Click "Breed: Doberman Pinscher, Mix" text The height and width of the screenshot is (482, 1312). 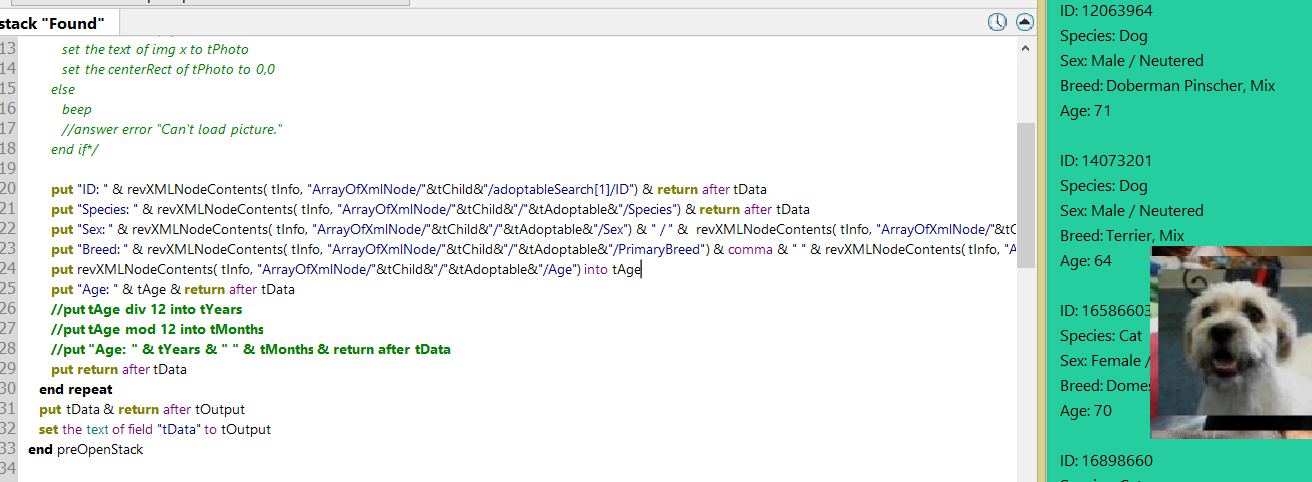(1167, 86)
